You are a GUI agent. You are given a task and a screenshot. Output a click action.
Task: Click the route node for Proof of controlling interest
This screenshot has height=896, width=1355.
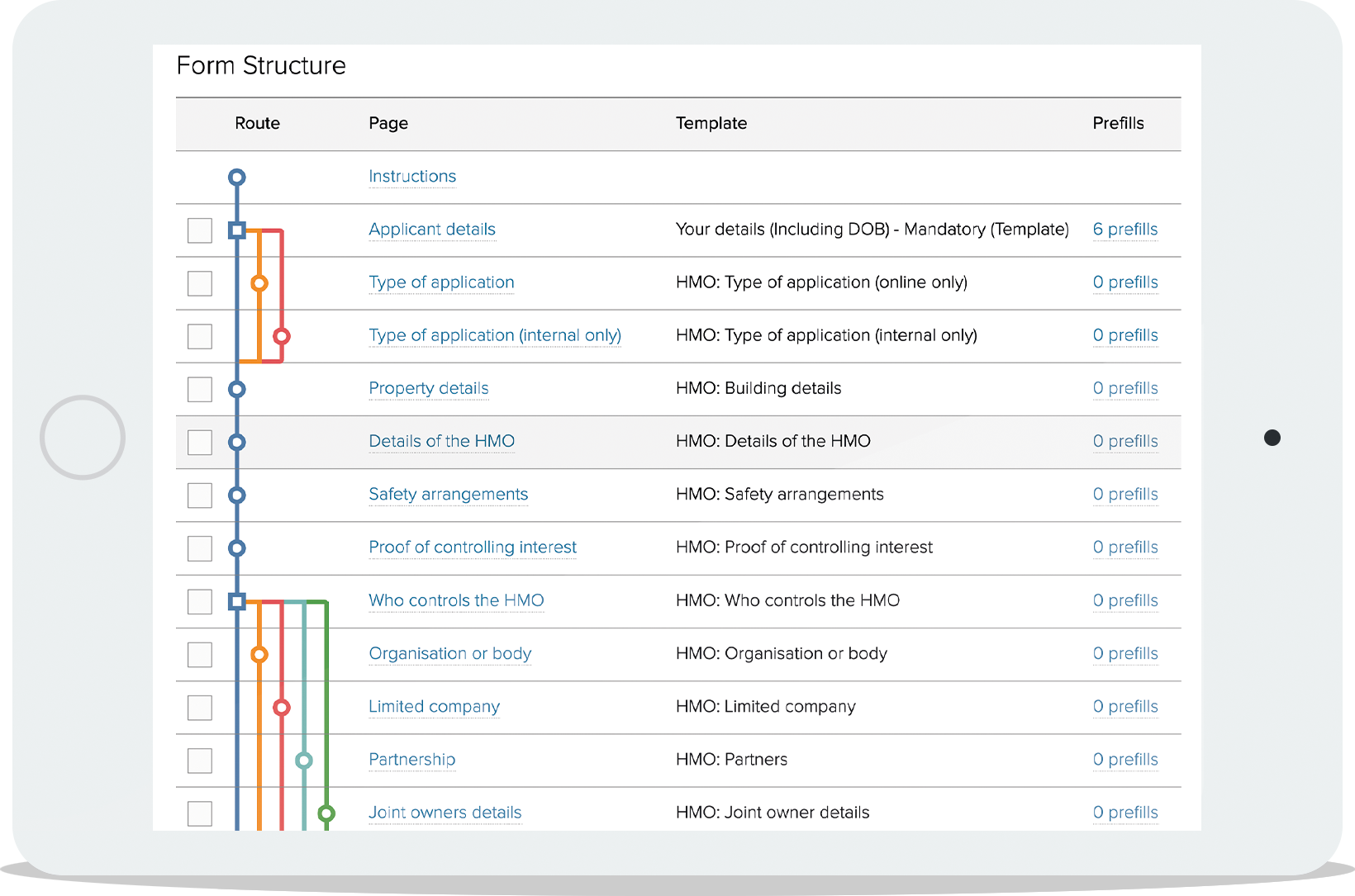(237, 548)
